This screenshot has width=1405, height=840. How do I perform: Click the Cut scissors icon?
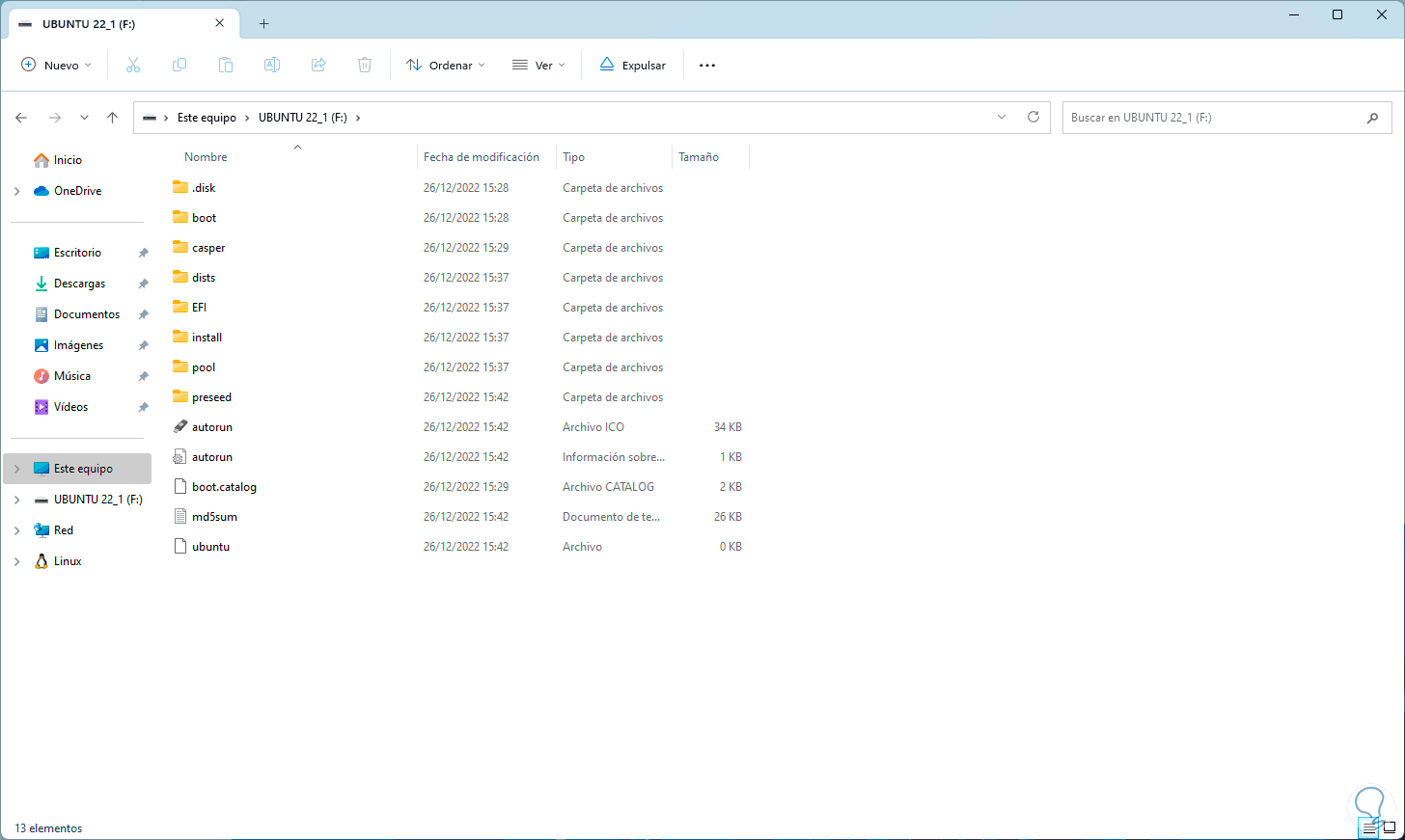click(133, 65)
